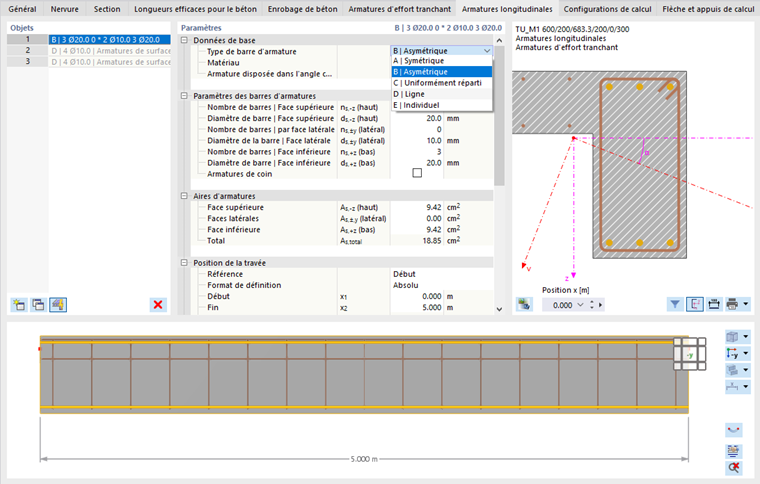Pick B | Asymétrique in the dropdown list
The width and height of the screenshot is (760, 484).
tap(442, 72)
